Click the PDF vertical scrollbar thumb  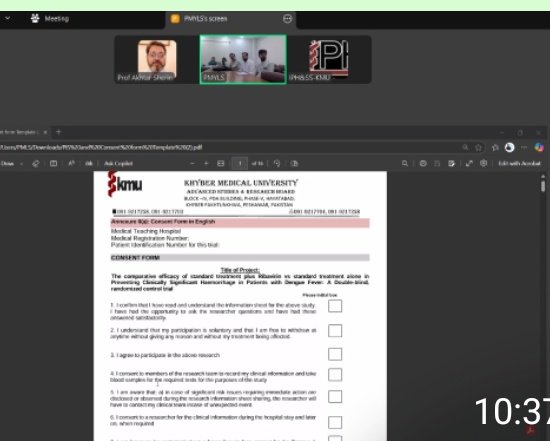pyautogui.click(x=543, y=185)
